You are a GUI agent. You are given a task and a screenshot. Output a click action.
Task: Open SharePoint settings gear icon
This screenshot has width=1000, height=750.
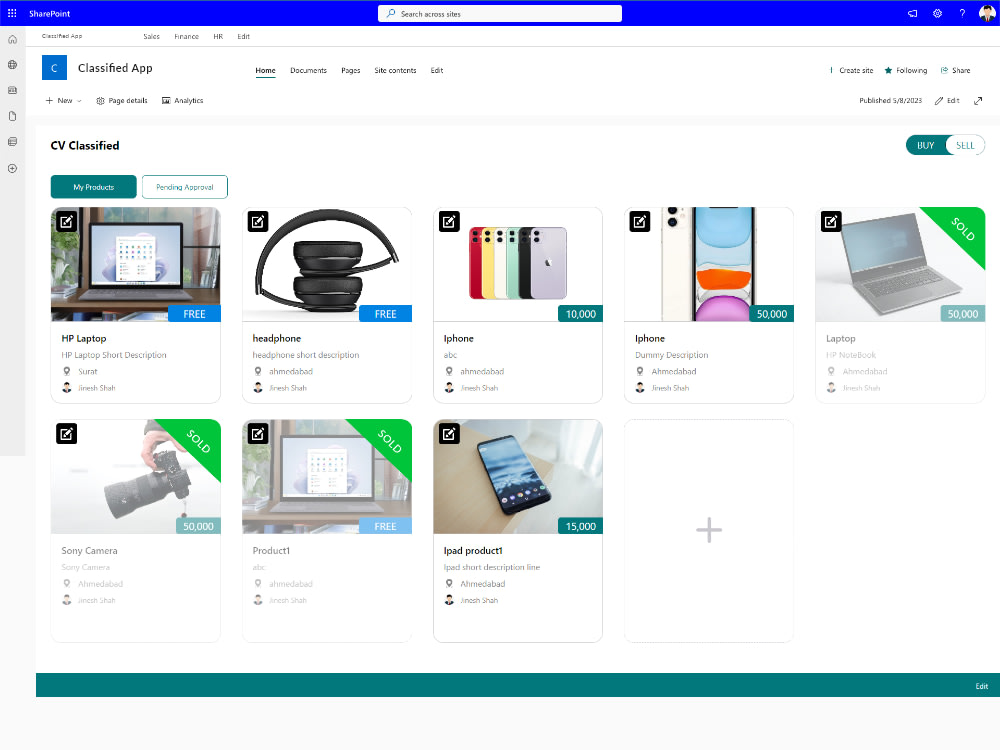click(x=937, y=13)
